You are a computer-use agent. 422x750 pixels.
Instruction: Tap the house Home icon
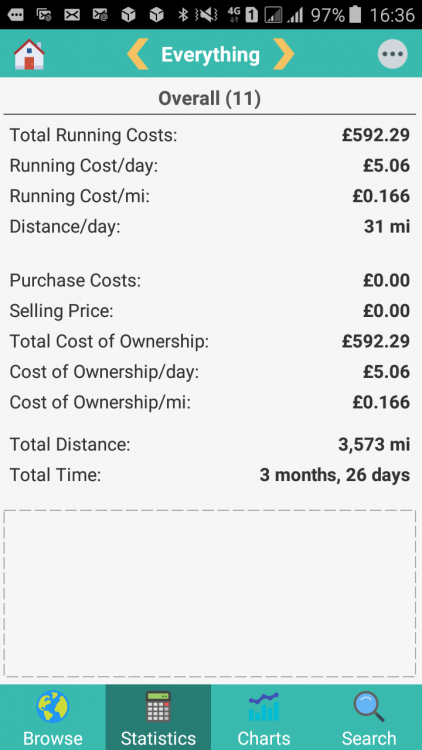click(29, 54)
